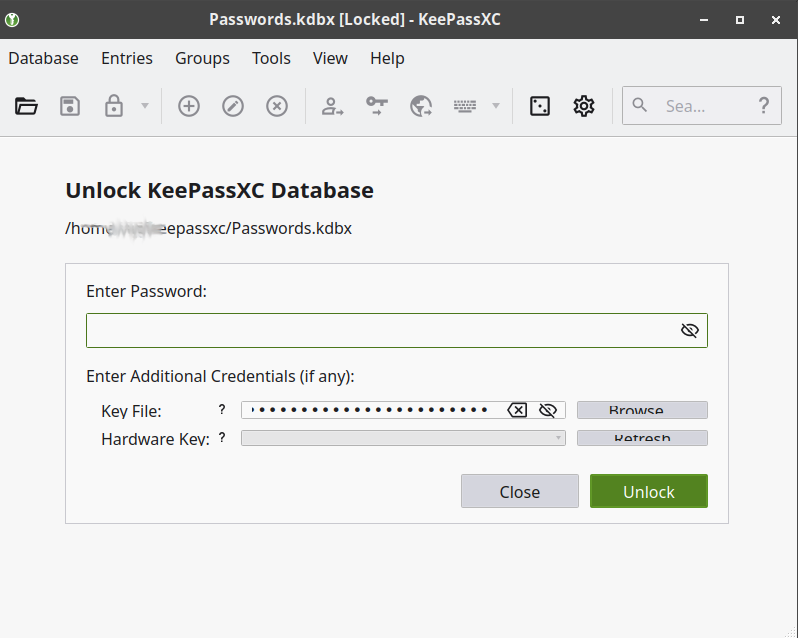
Task: Click the Copy Username person icon
Action: 332,106
